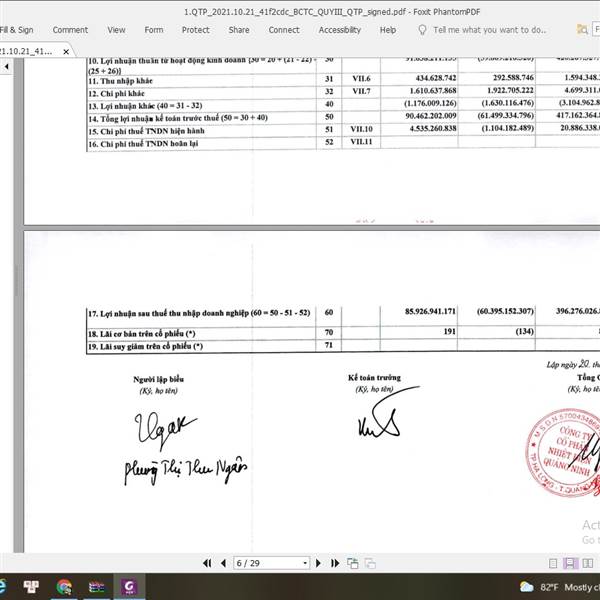Click the value '85.926.941.171' in row 17
600x600 pixels.
(x=430, y=311)
